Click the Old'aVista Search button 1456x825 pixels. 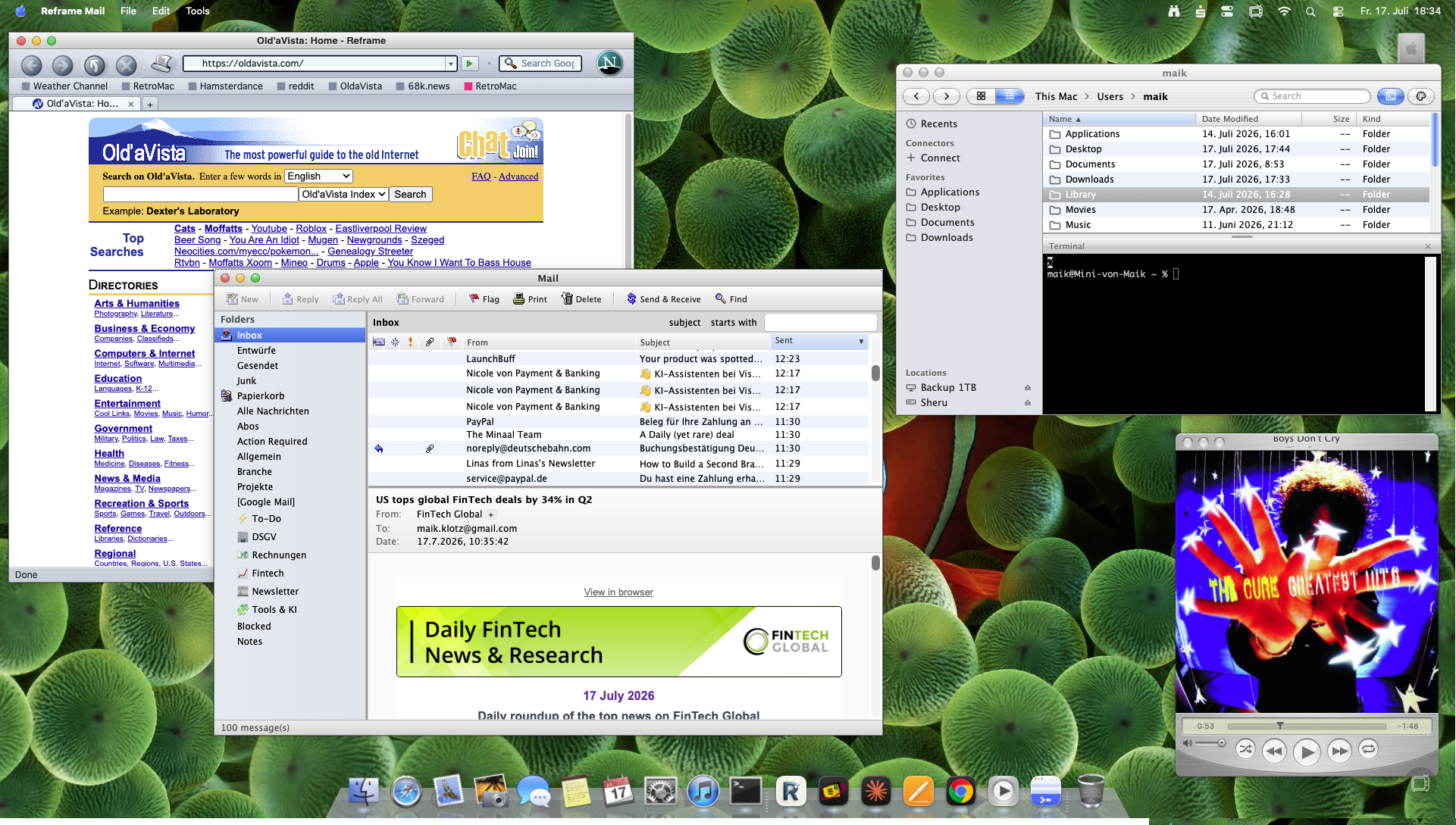coord(410,194)
